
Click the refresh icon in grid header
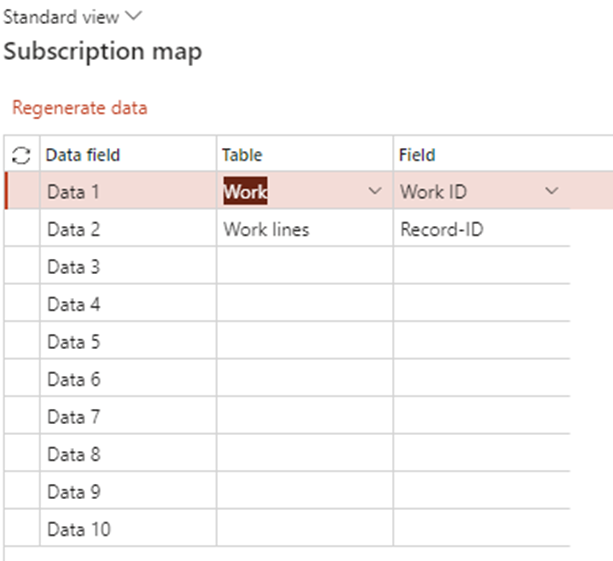pyautogui.click(x=21, y=155)
